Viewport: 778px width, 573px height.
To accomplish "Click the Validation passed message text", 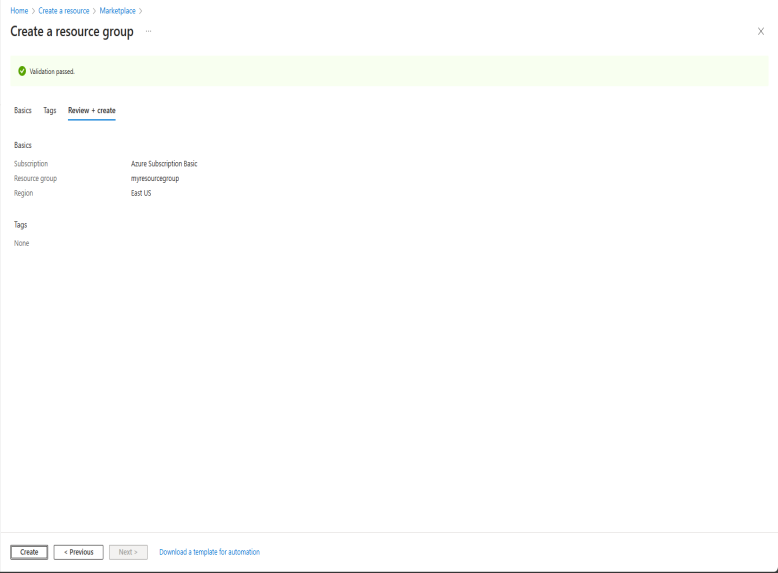I will (x=52, y=71).
